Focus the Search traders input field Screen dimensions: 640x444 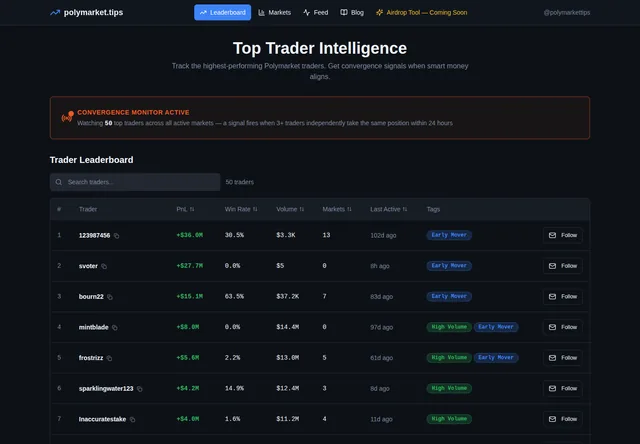point(135,182)
